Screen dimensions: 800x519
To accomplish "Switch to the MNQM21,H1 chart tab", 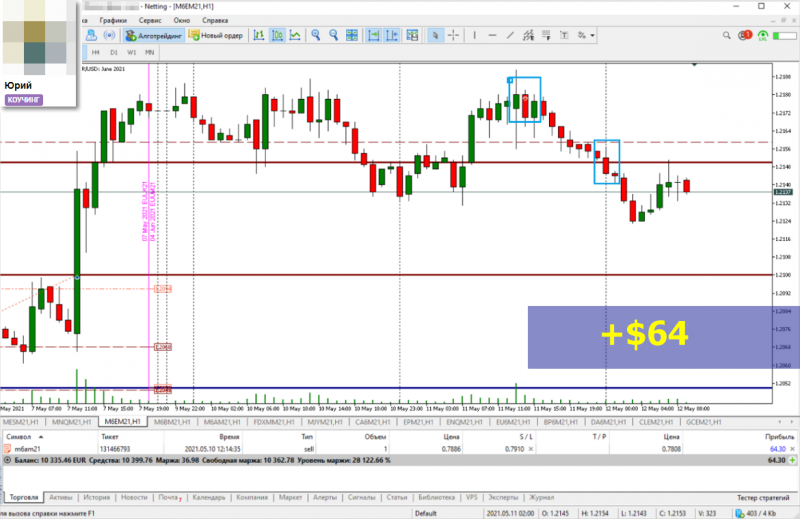I will click(x=71, y=422).
